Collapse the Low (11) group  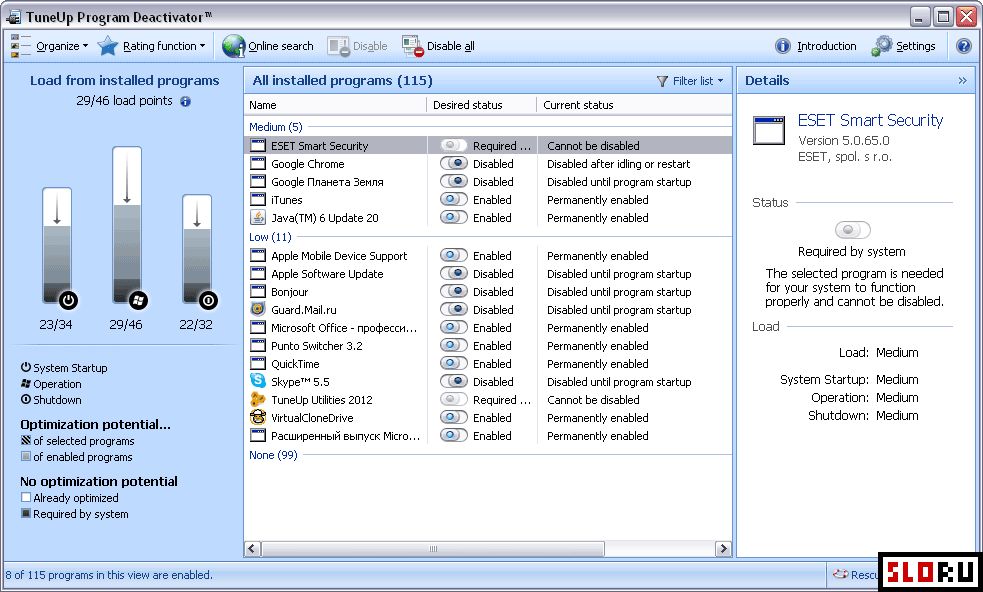pyautogui.click(x=270, y=237)
